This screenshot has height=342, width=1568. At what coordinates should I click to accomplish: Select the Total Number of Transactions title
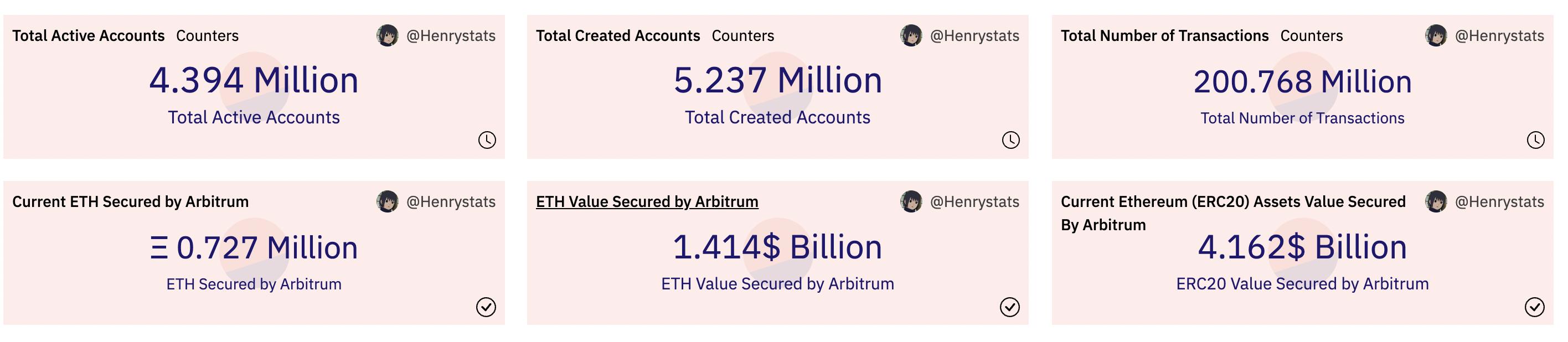click(x=1165, y=35)
